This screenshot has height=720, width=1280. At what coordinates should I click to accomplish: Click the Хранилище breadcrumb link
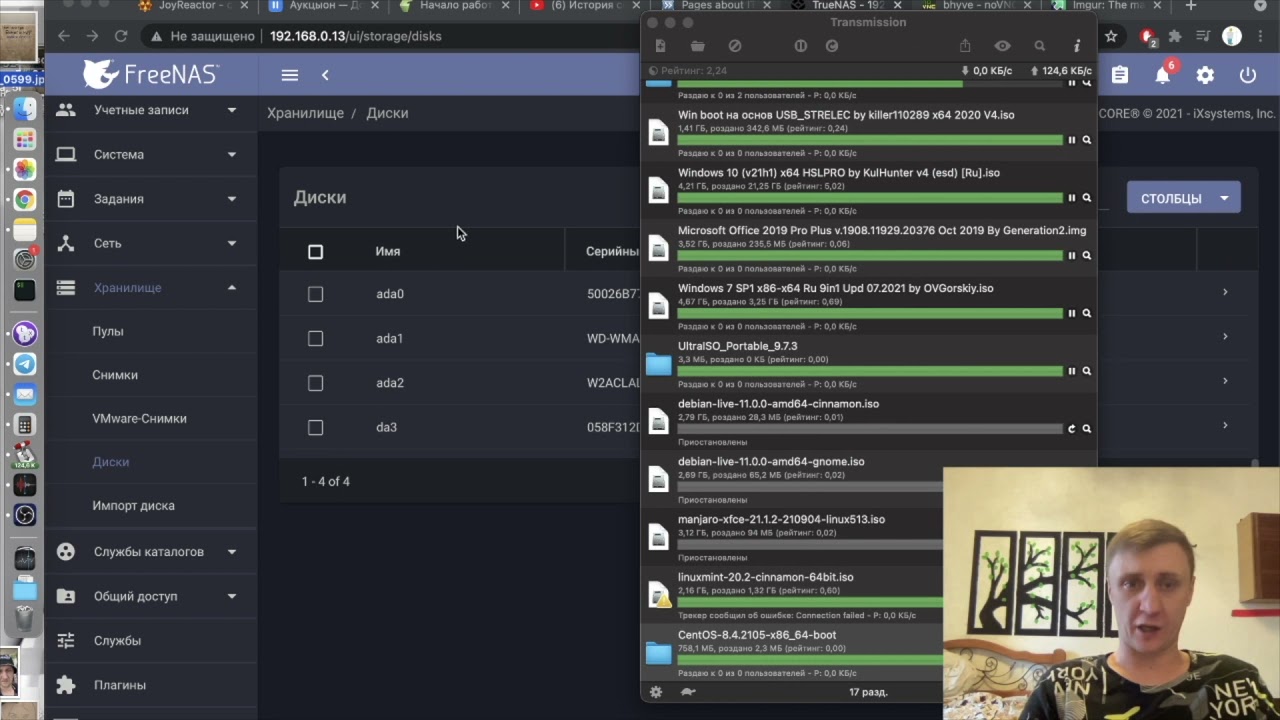305,113
